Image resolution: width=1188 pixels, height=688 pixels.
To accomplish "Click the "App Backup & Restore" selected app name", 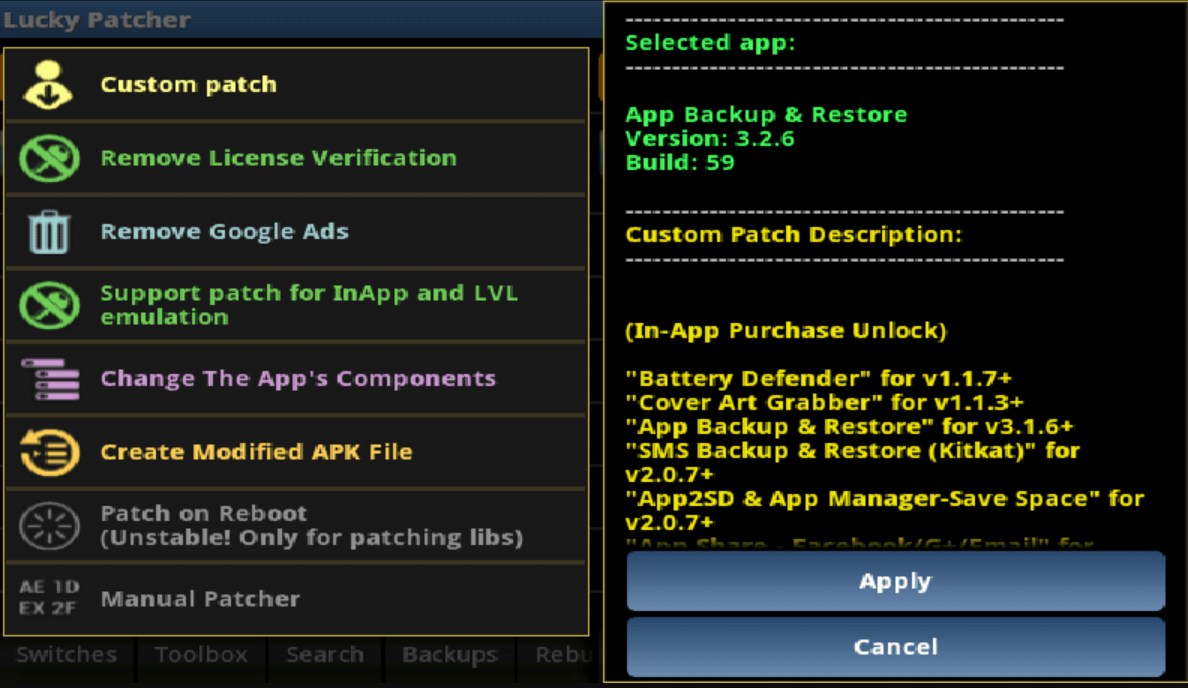I will [766, 114].
